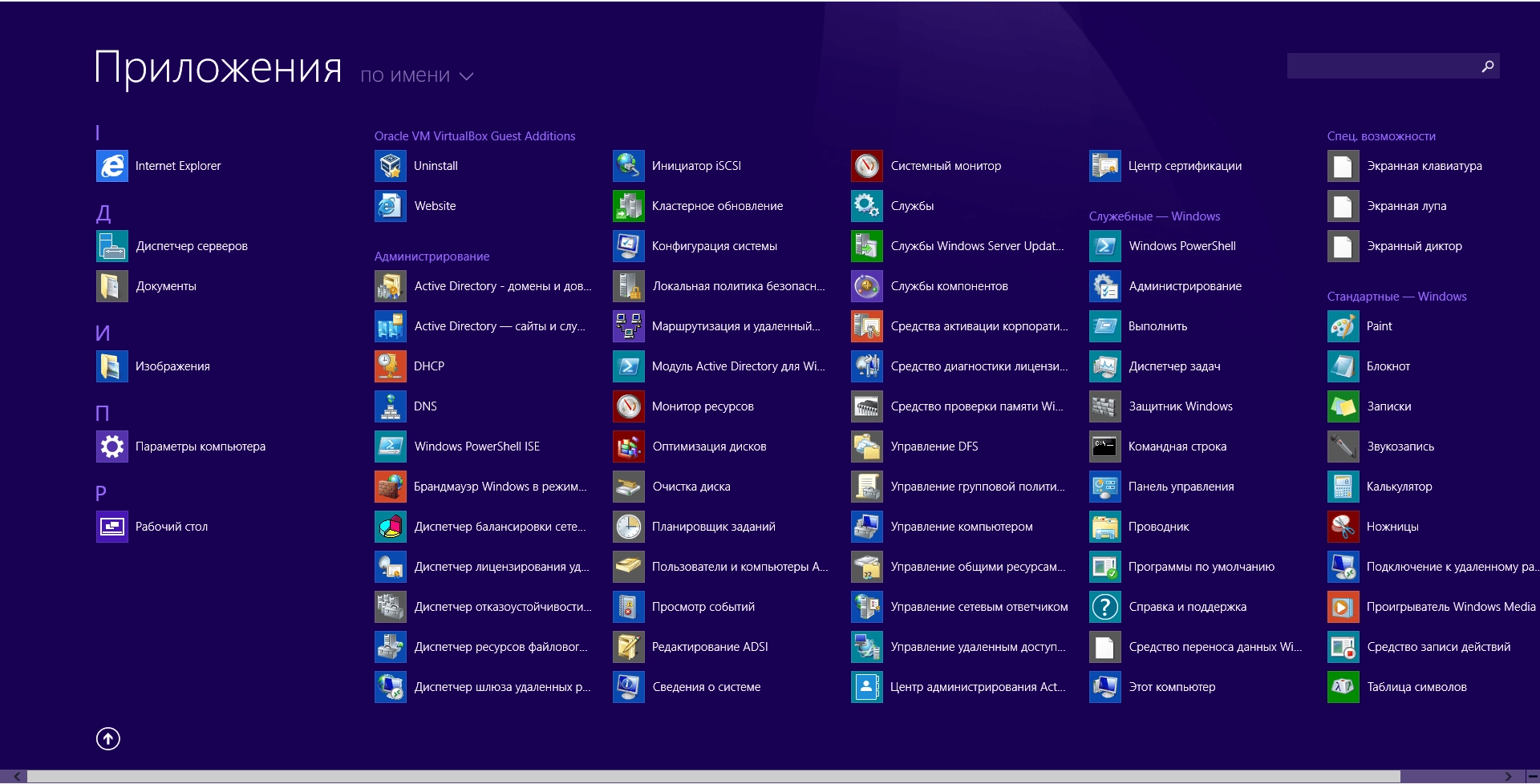This screenshot has height=784, width=1540.
Task: Open Таблица символов icon
Action: click(1343, 687)
